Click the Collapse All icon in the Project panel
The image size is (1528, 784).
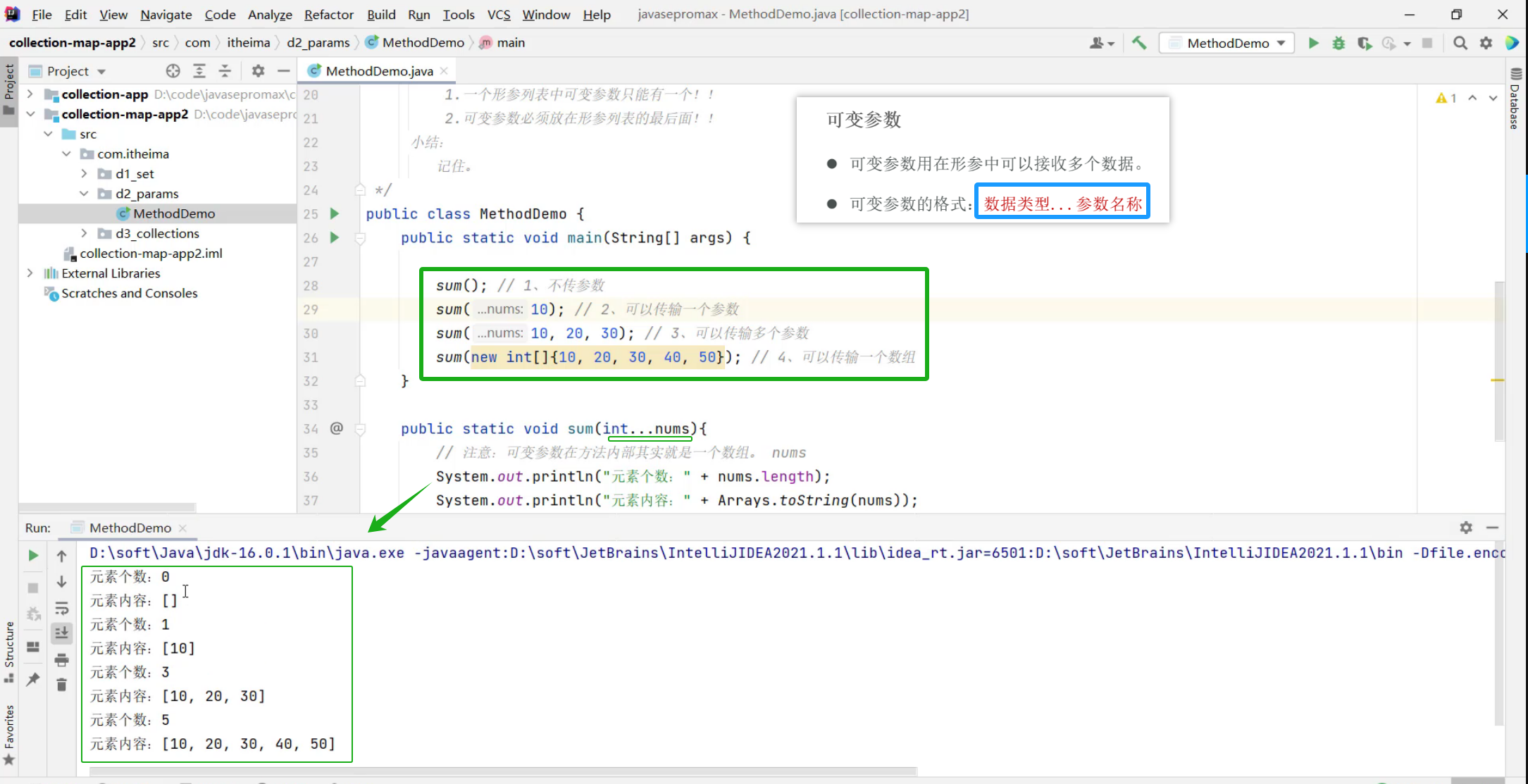[x=225, y=71]
